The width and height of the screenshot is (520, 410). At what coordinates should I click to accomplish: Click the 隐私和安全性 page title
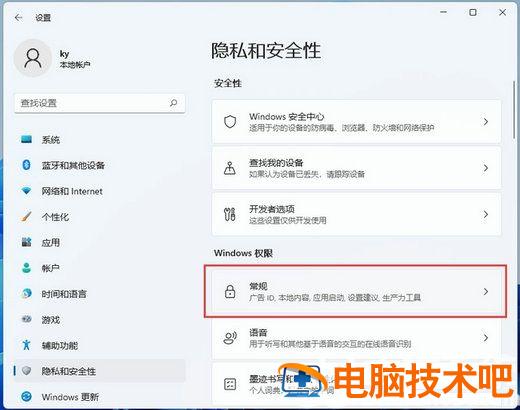[266, 51]
